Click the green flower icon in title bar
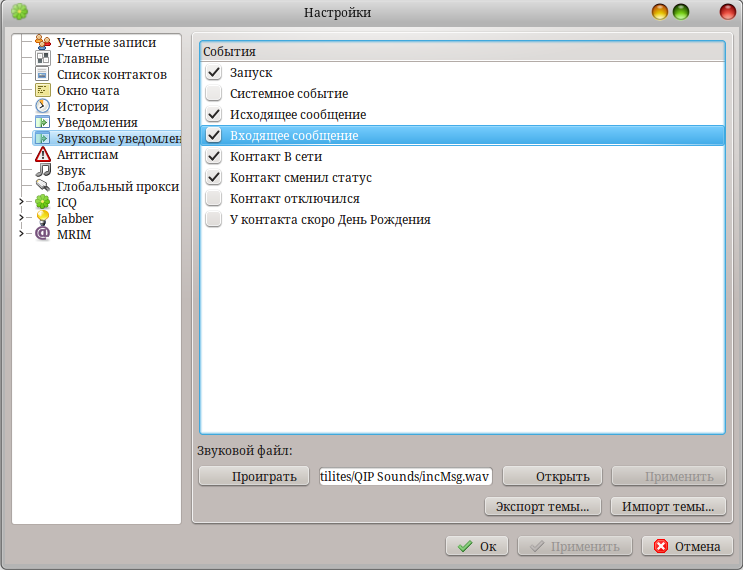Screen dimensions: 743x570 [x=19, y=12]
